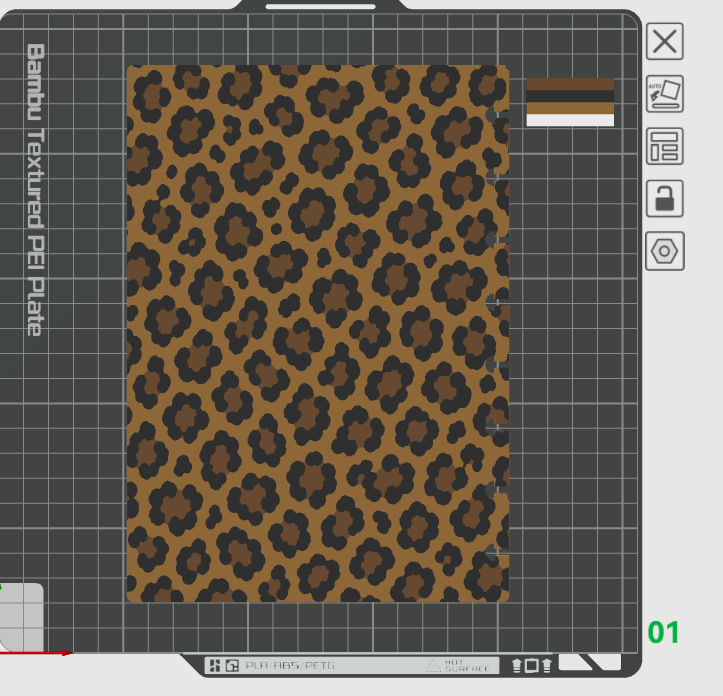
Task: Click the PLA/ABS/PETG plate label
Action: [290, 666]
